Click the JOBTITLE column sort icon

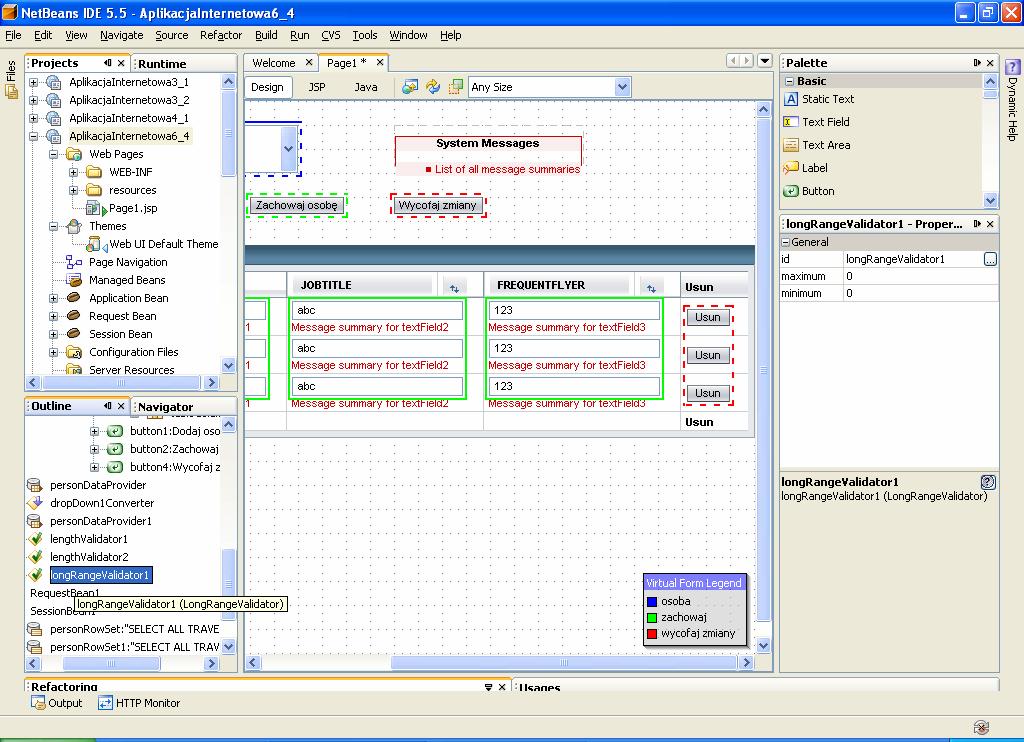(455, 287)
